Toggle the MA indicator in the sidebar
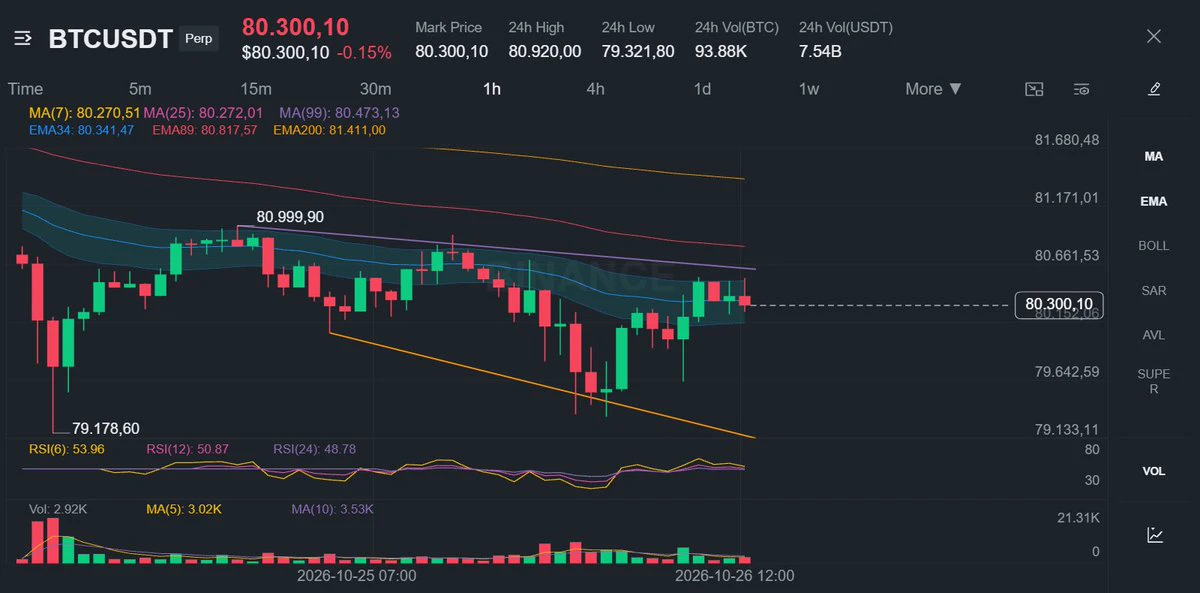 tap(1154, 157)
